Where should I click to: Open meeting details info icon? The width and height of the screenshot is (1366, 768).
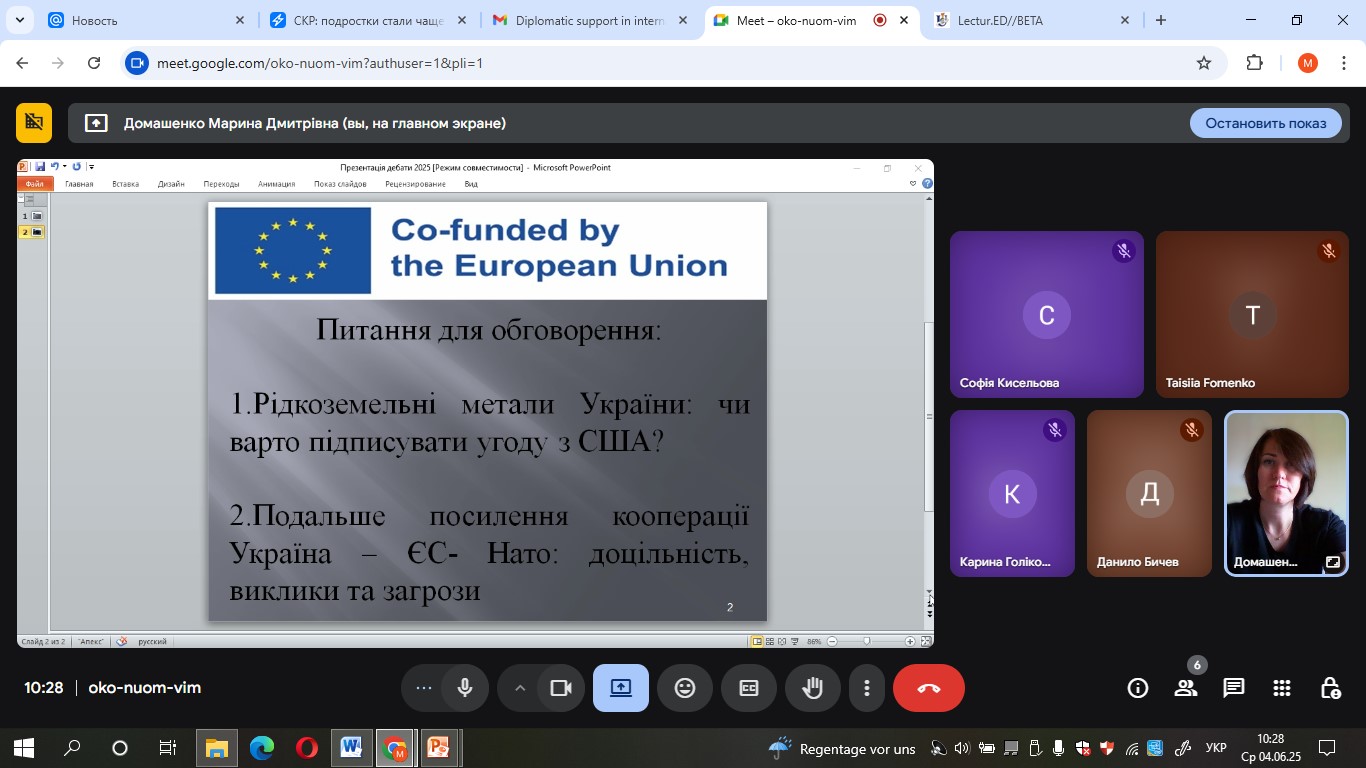pyautogui.click(x=1137, y=688)
